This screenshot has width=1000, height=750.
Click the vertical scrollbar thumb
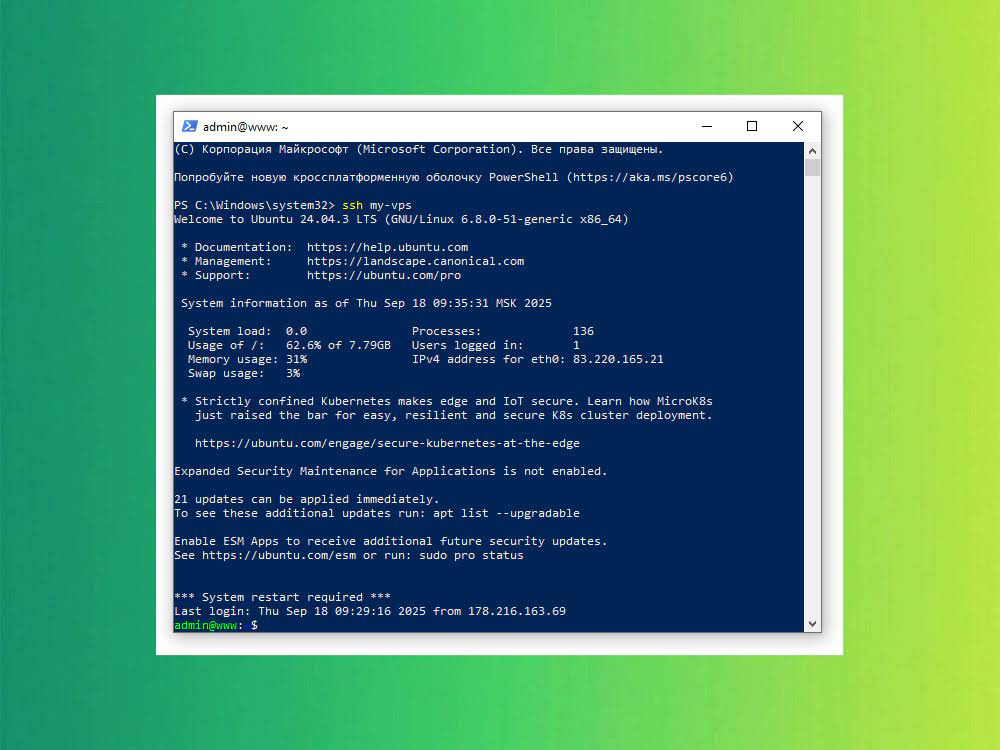tap(812, 168)
